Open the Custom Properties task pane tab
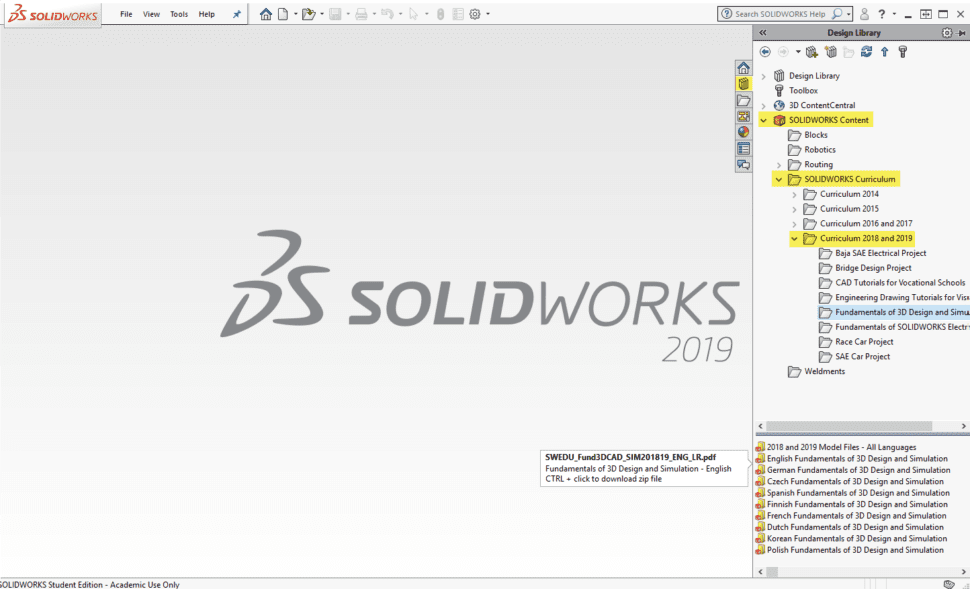Image resolution: width=970 pixels, height=589 pixels. (x=744, y=148)
